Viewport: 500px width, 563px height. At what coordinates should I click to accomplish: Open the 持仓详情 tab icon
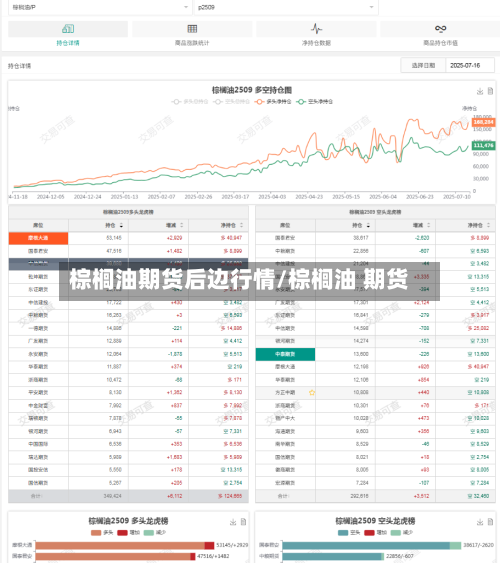click(68, 28)
